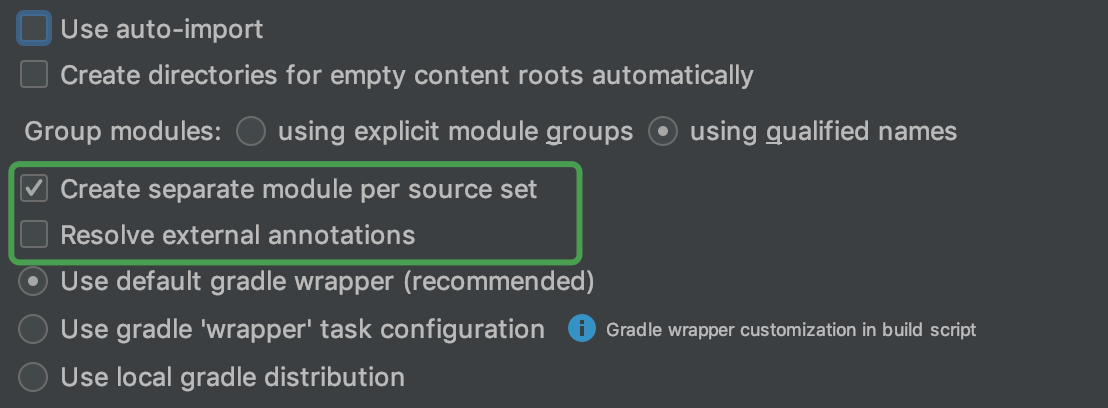Select the using qualified names radio button
Screen dimensions: 1108x408
(x=663, y=131)
